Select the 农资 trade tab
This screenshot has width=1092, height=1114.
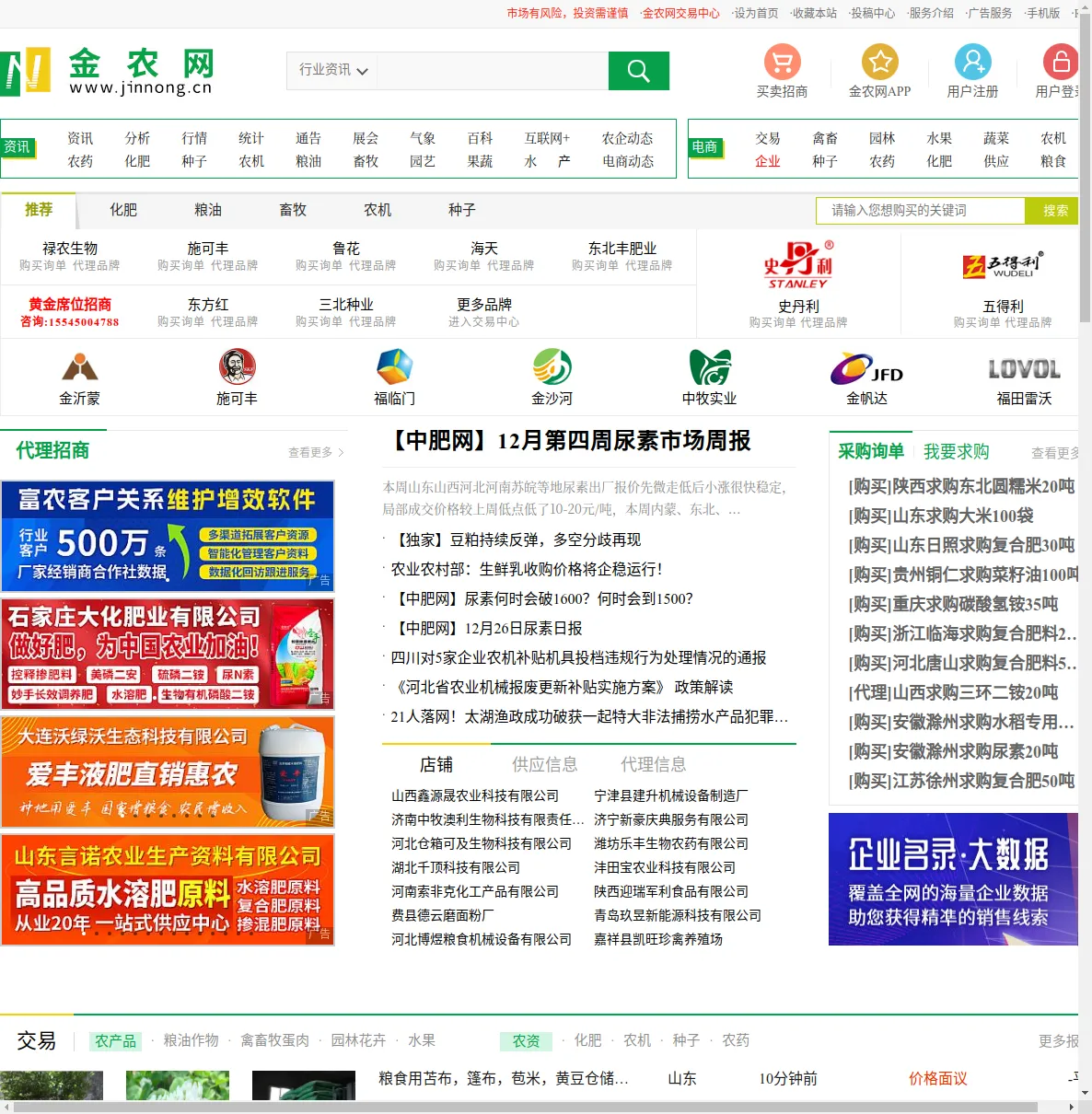527,1041
